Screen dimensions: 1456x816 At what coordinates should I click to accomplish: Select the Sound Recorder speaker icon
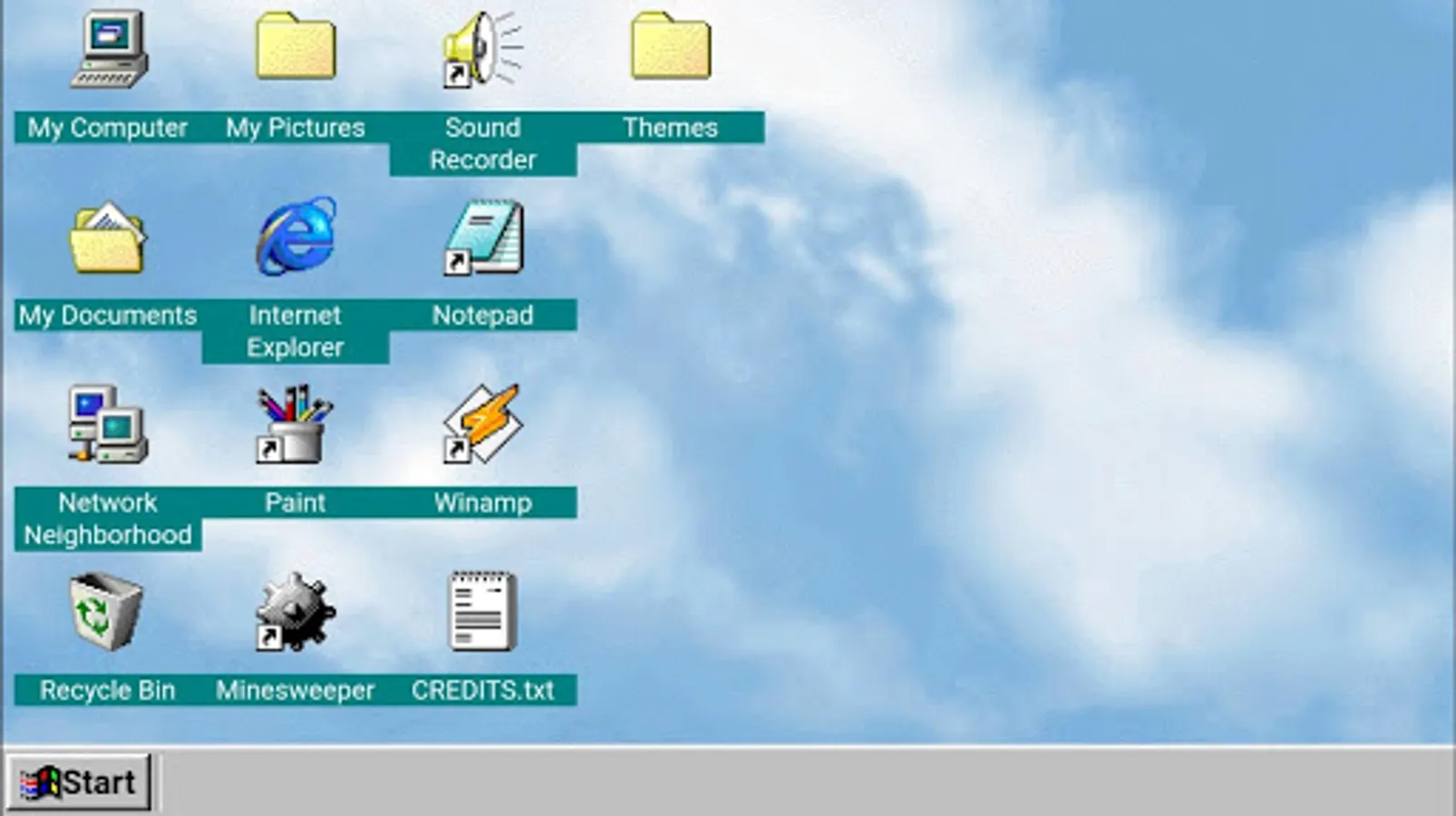click(x=483, y=49)
